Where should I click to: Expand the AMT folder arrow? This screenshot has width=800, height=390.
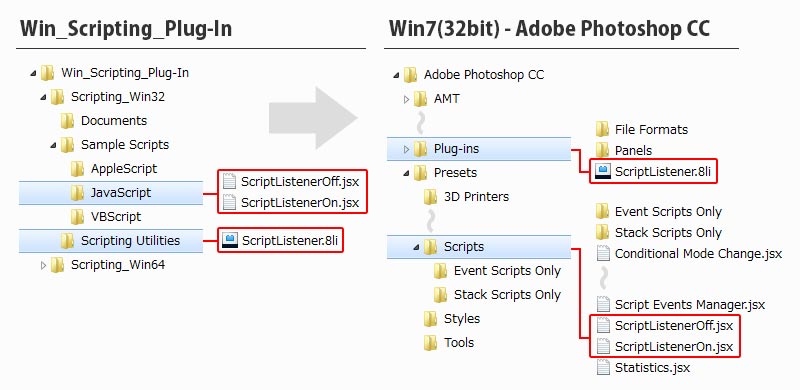[407, 99]
